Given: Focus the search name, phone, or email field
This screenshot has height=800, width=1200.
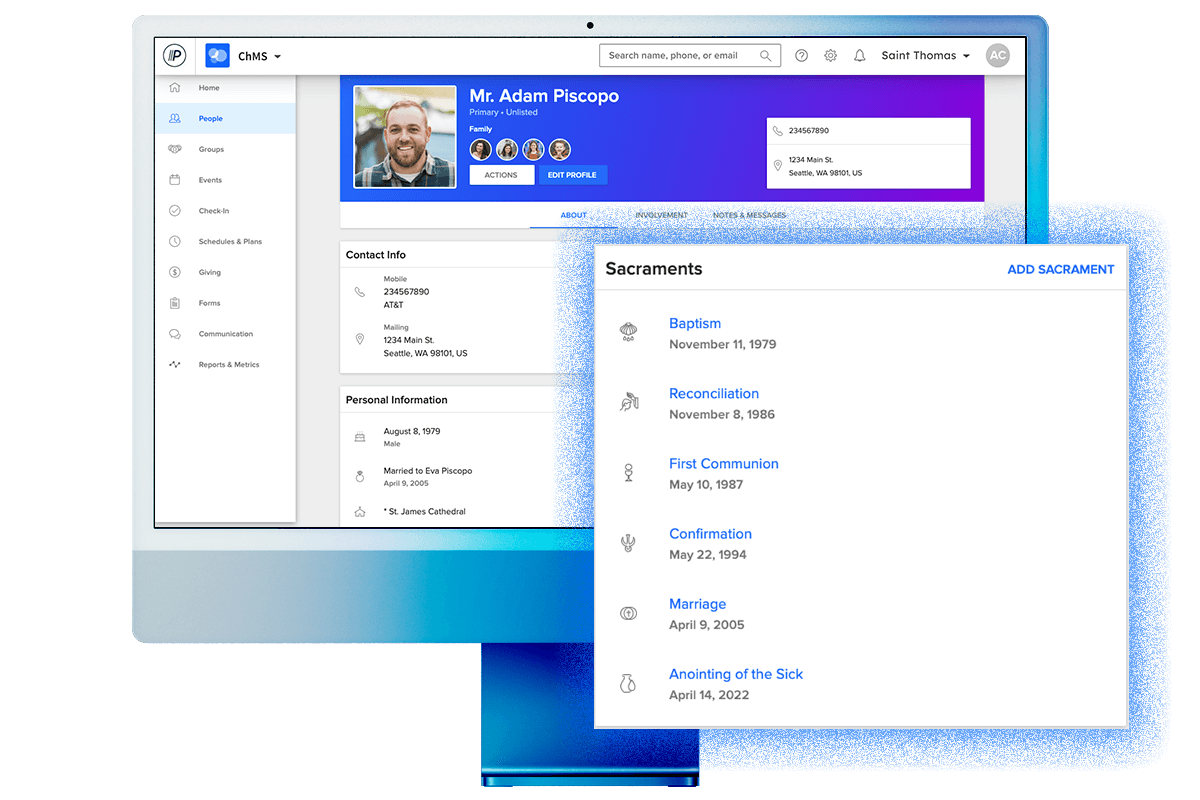Looking at the screenshot, I should (x=690, y=56).
